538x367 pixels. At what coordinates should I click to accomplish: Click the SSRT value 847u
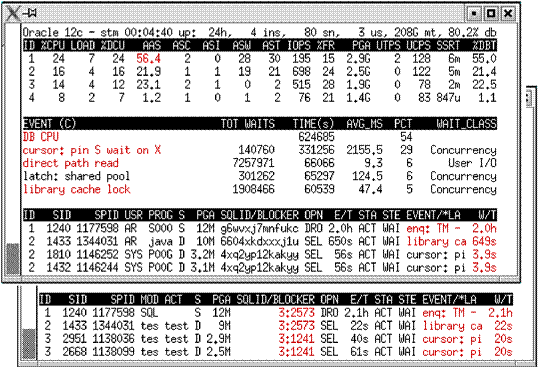(x=448, y=98)
